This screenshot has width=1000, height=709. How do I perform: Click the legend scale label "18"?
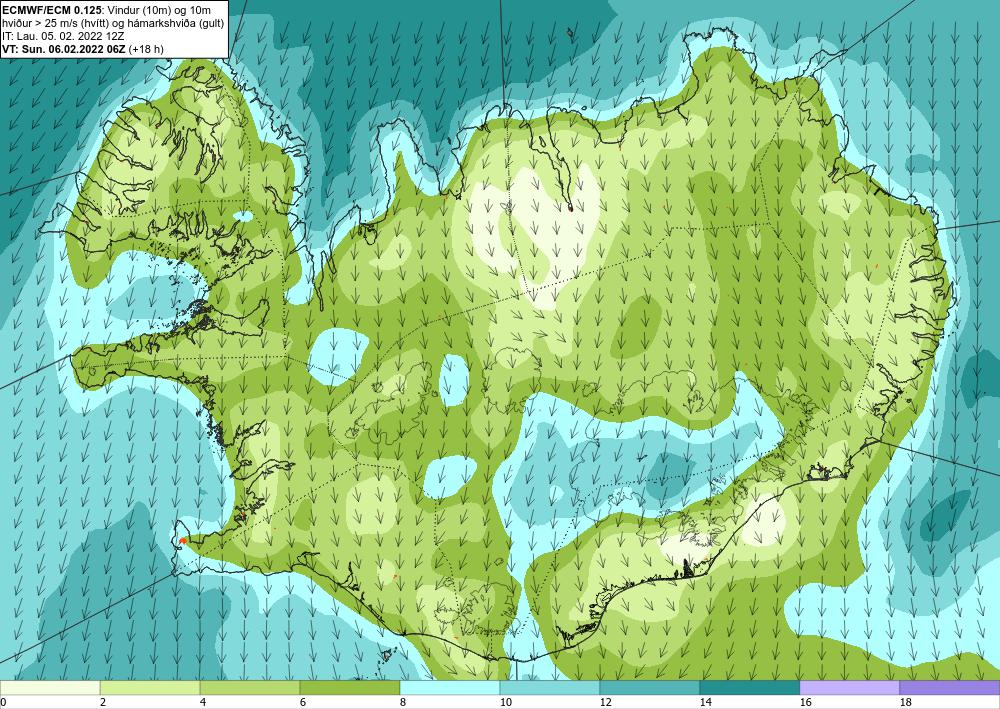pos(906,702)
